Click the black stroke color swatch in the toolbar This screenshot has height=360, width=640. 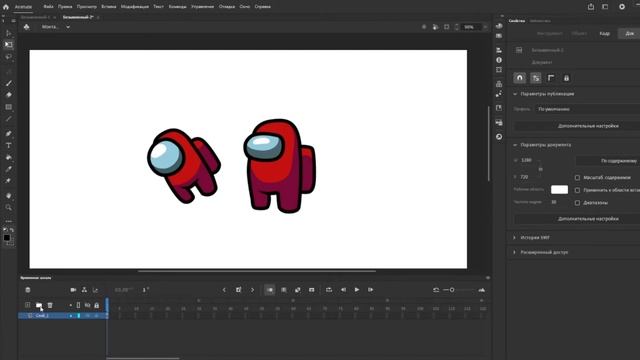click(x=7, y=238)
